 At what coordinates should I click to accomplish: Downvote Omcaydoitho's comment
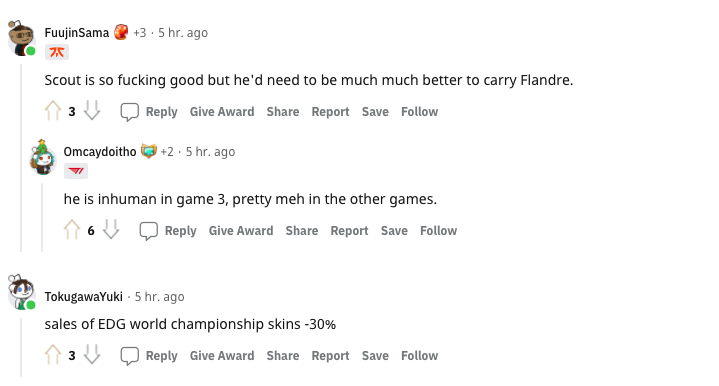111,230
